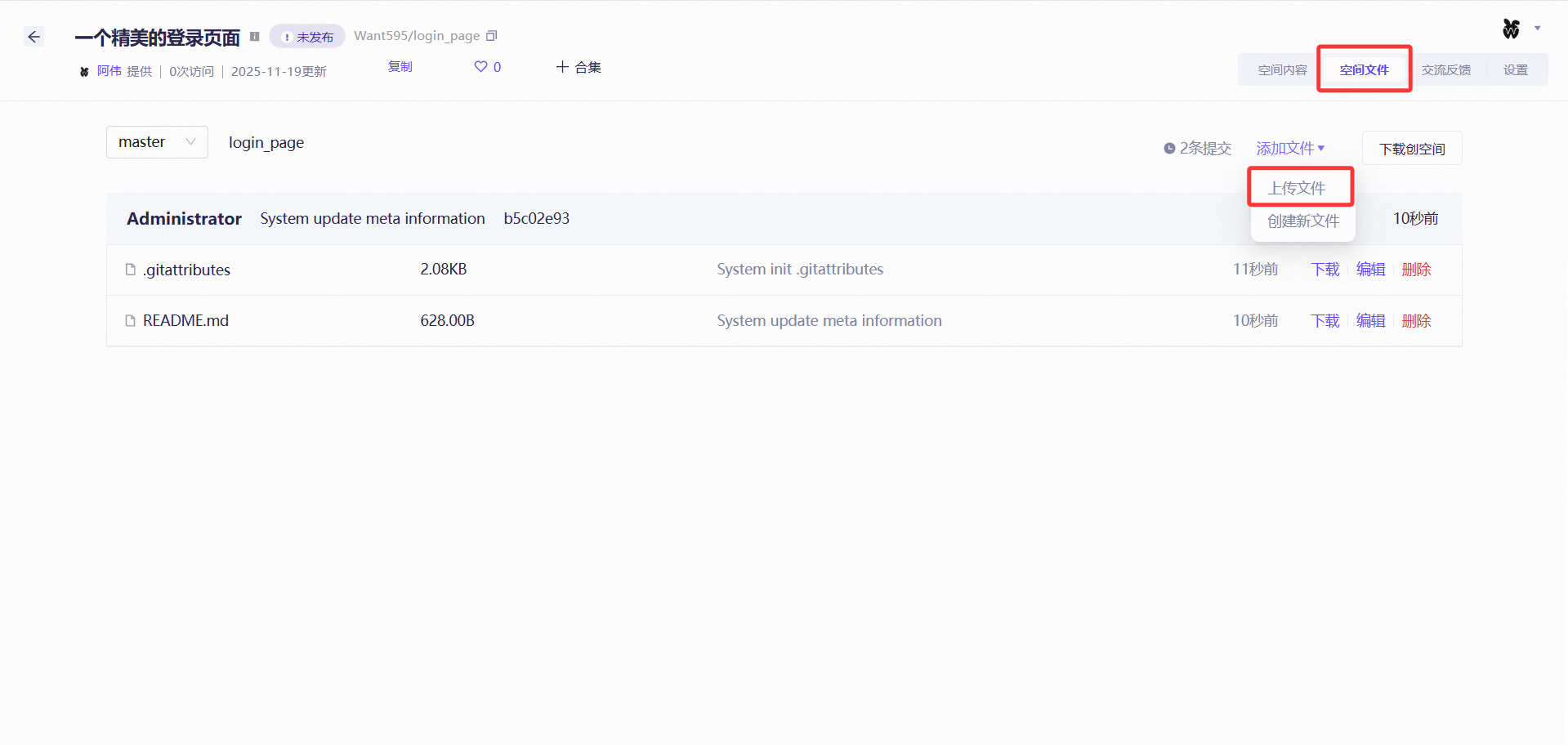Open the master branch dropdown
This screenshot has width=1568, height=745.
[x=156, y=141]
